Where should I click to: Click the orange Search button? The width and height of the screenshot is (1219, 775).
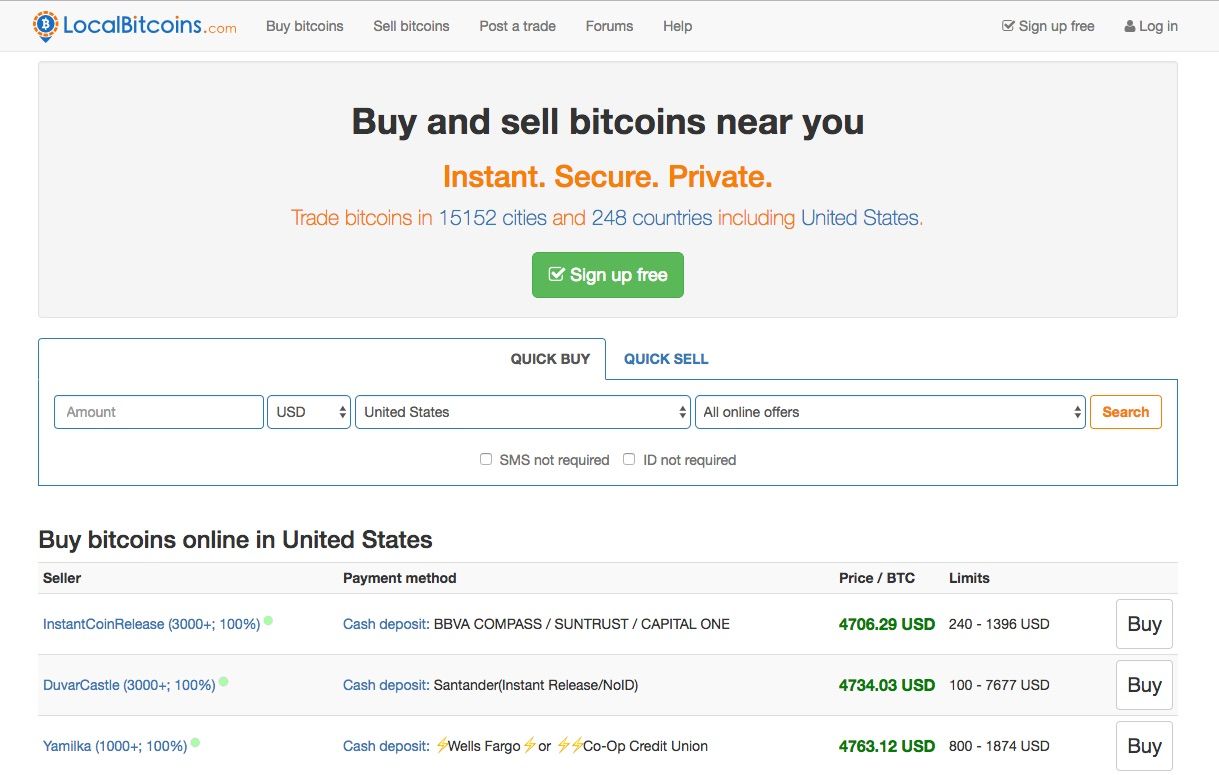1125,412
